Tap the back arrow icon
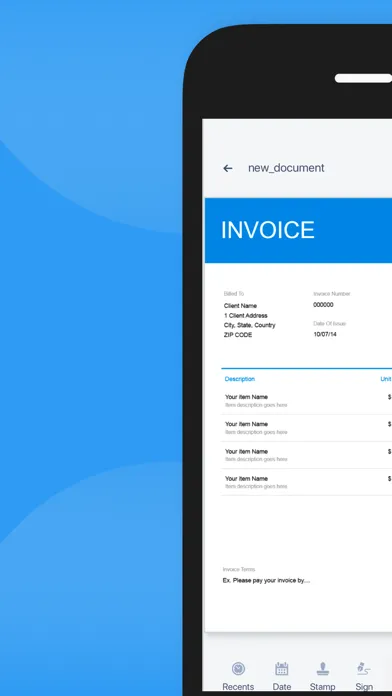392x696 pixels. tap(228, 168)
